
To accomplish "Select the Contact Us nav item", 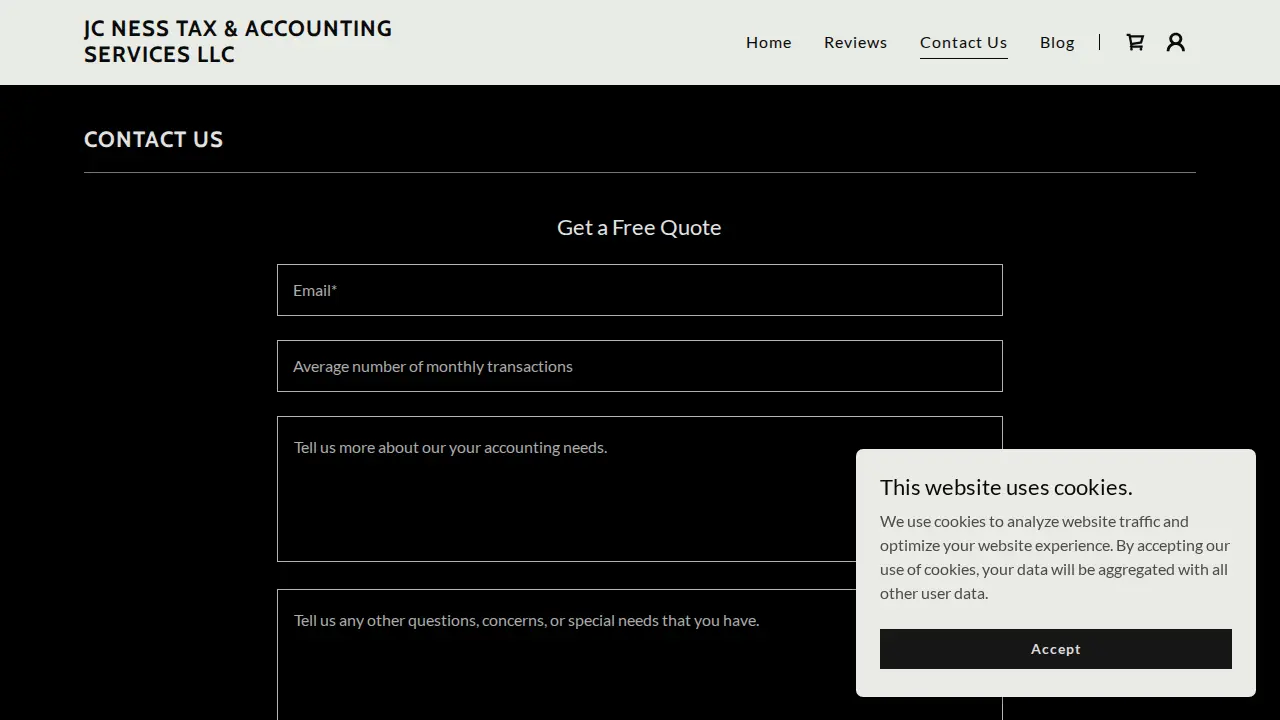I will click(x=964, y=42).
